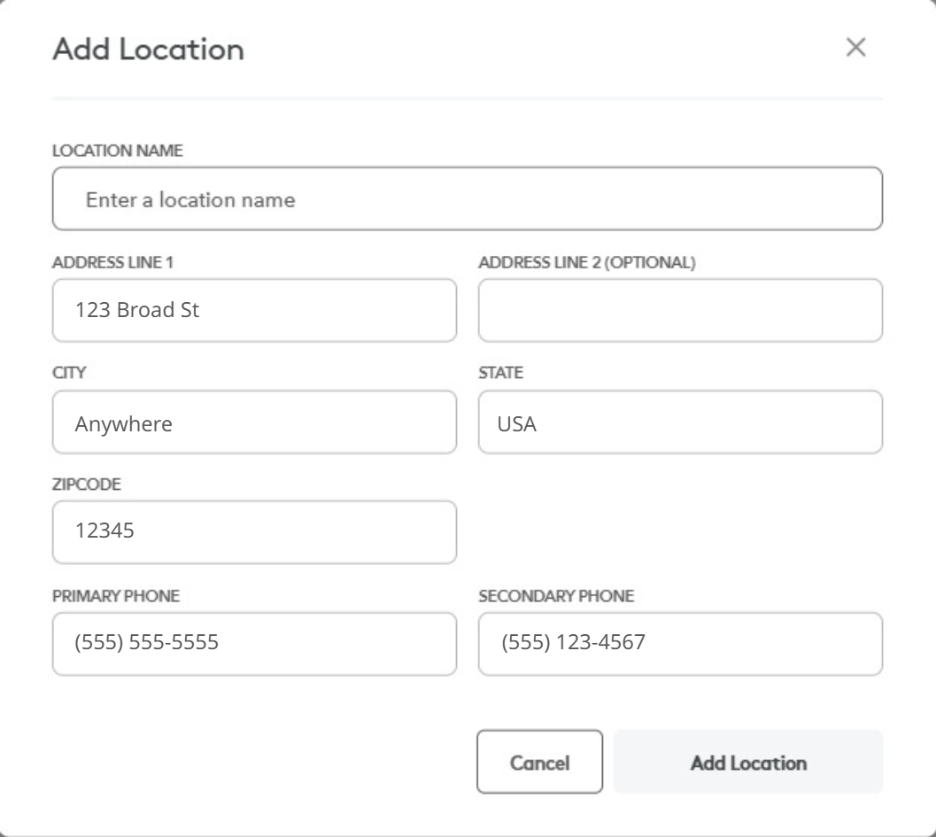Screen dimensions: 936x837
Task: Click the Add Location submit button
Action: click(749, 762)
